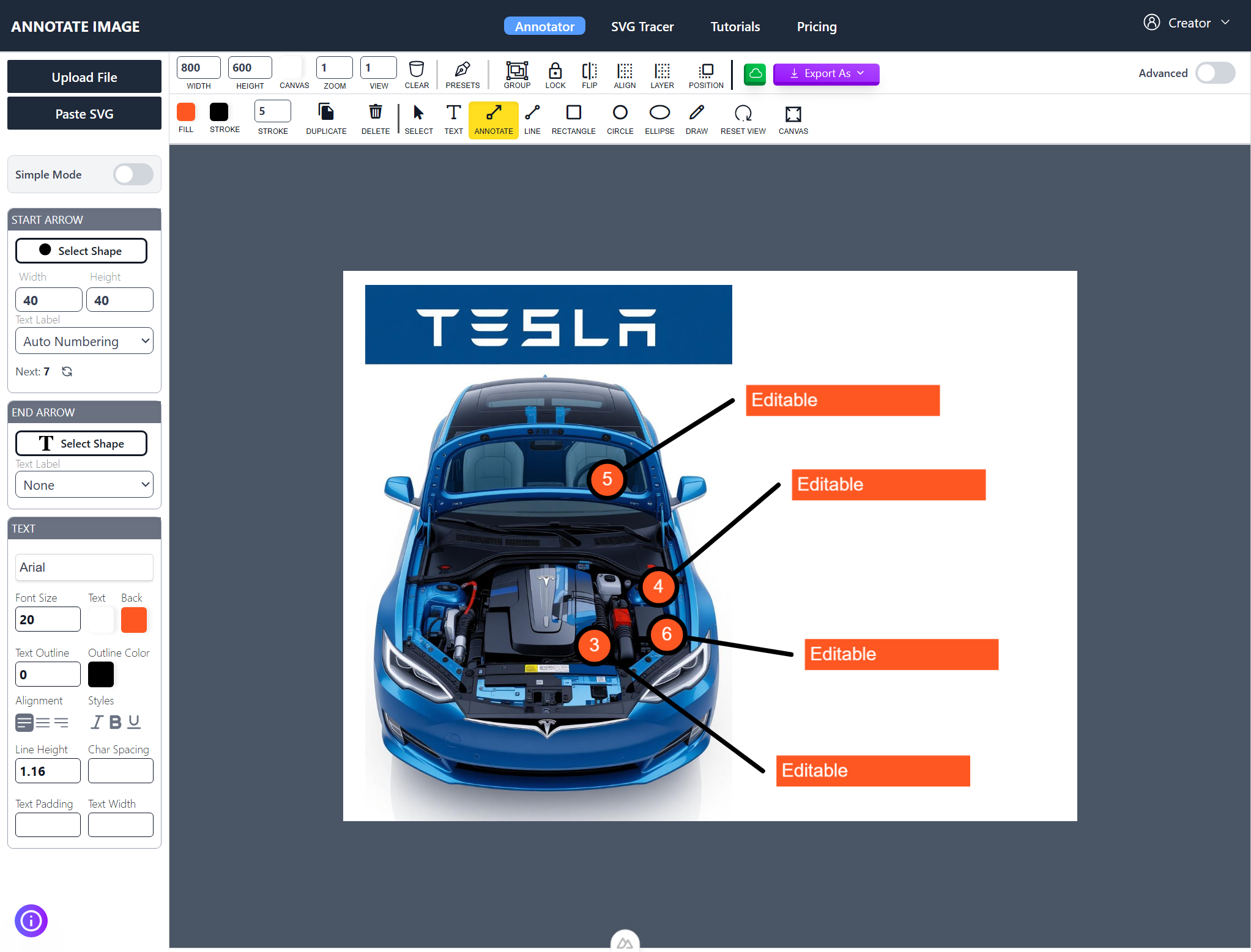The width and height of the screenshot is (1251, 952).
Task: Click the Upload File button
Action: pyautogui.click(x=84, y=77)
